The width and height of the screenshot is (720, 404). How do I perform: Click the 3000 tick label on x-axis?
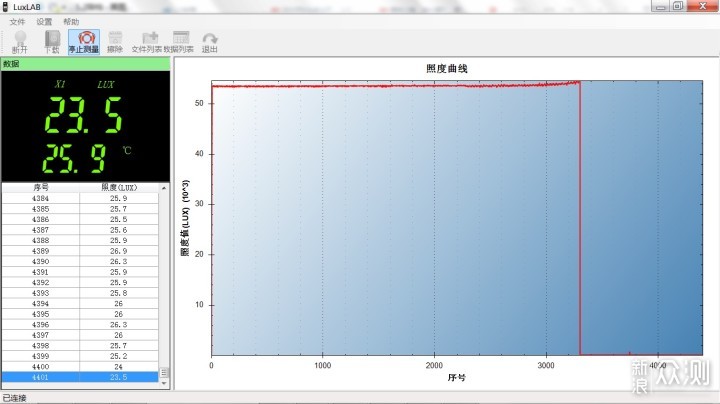tap(546, 365)
